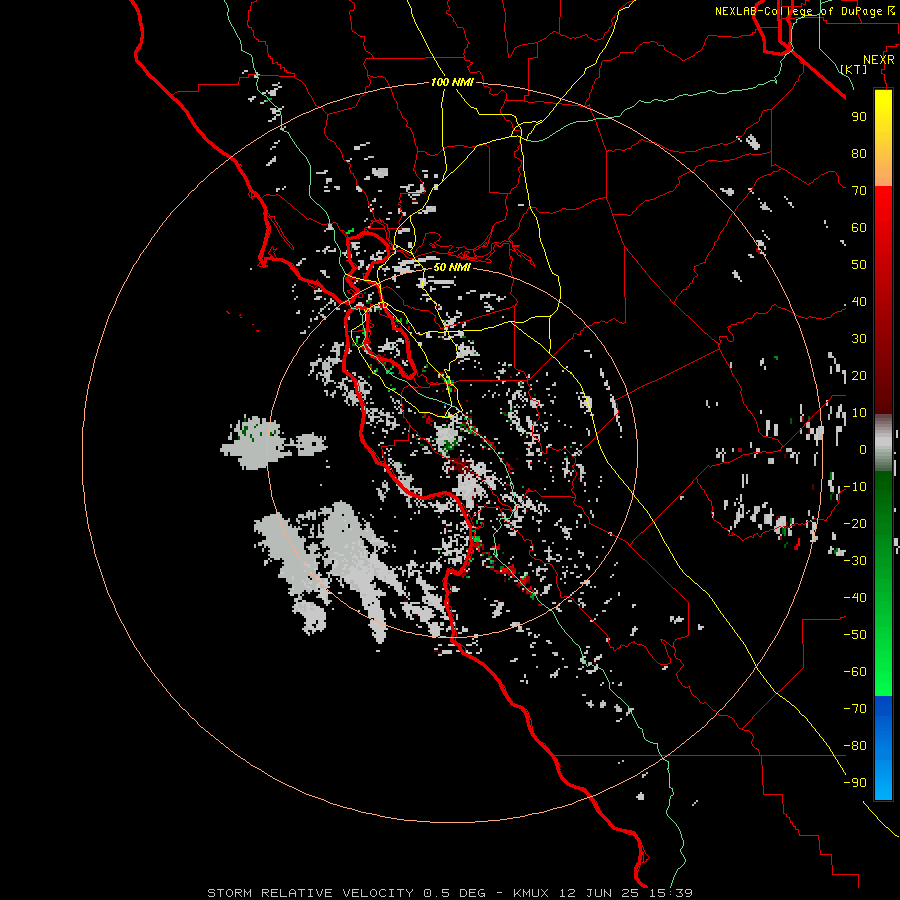Click the "0" scale label
The image size is (900, 900).
[863, 450]
